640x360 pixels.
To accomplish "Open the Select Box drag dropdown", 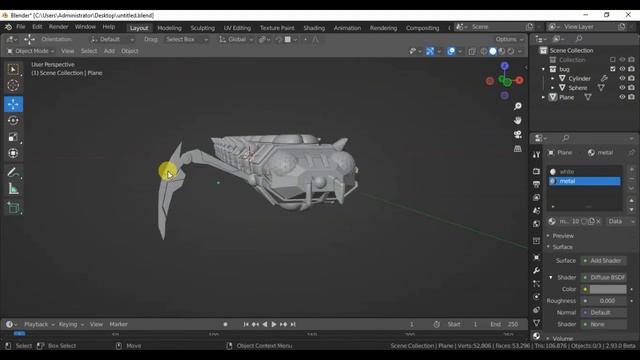I will (x=187, y=40).
